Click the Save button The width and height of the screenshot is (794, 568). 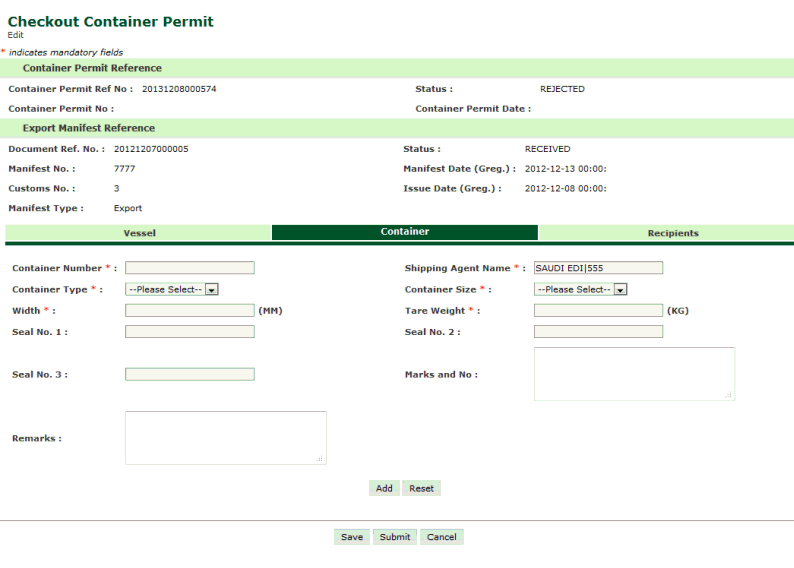[352, 537]
